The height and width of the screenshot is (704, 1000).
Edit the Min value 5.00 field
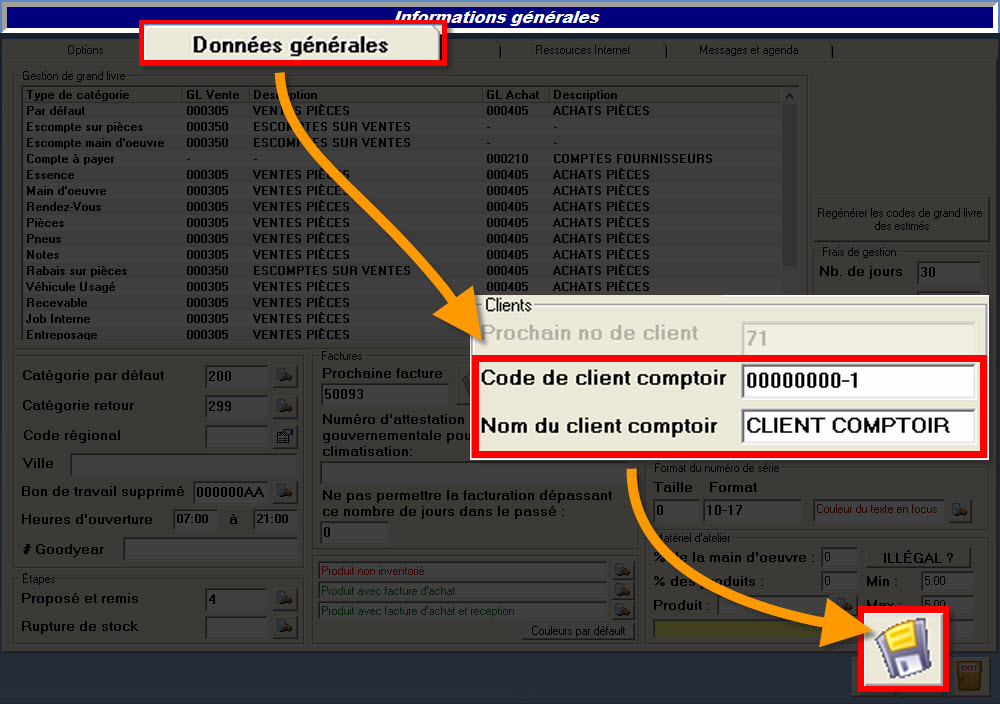point(948,582)
